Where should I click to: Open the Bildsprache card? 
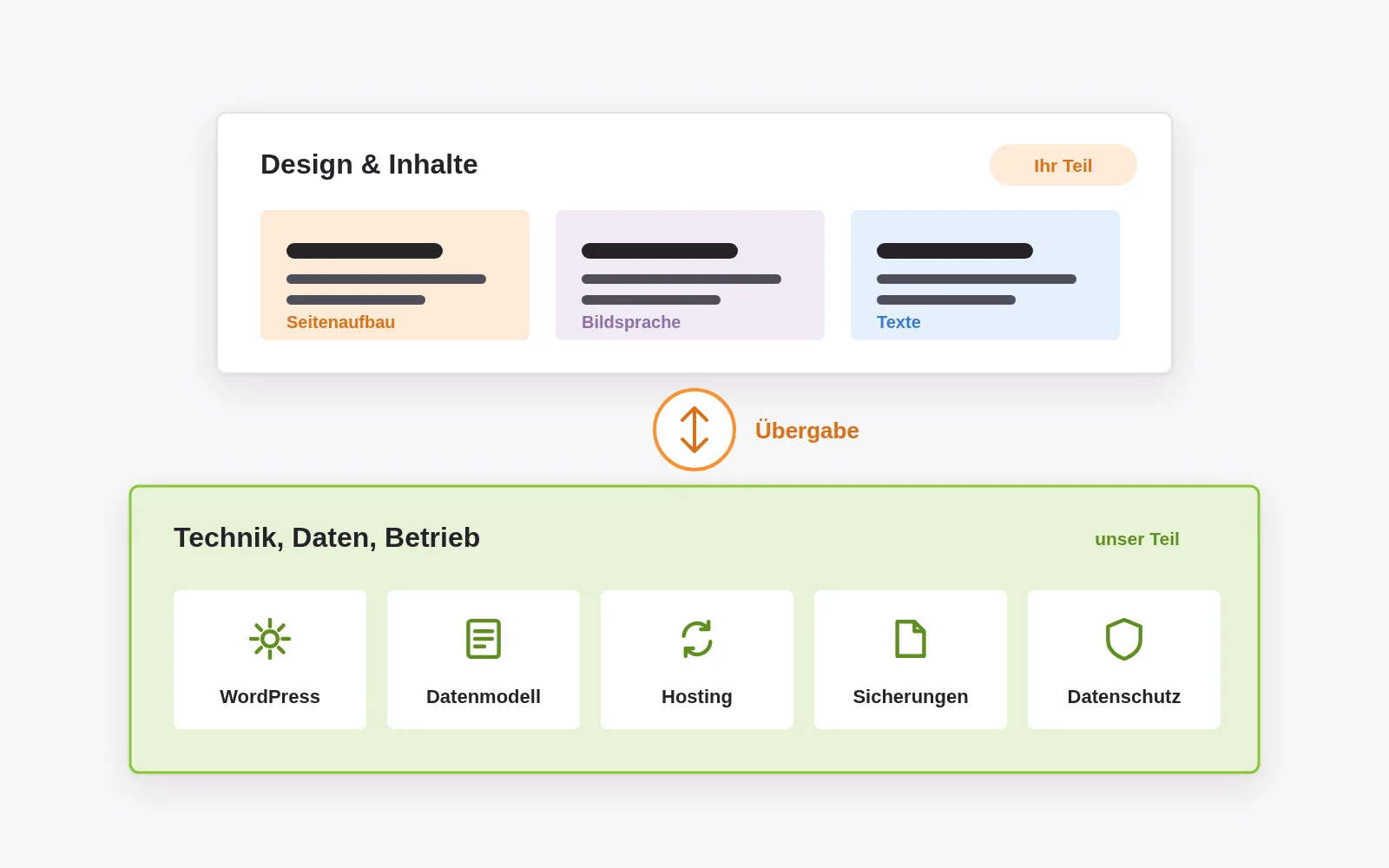pyautogui.click(x=690, y=275)
